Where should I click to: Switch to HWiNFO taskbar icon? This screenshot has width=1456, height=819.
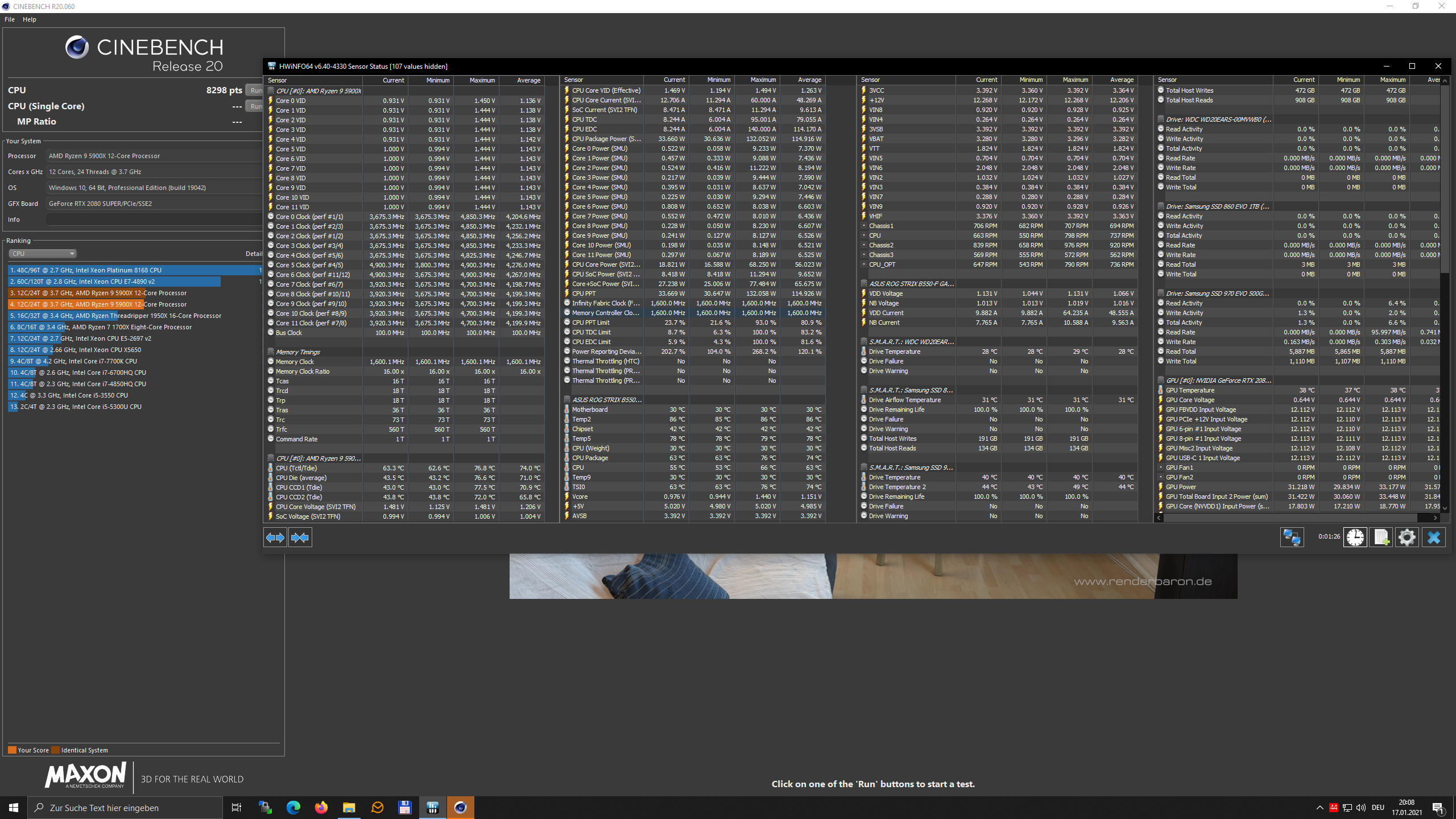pyautogui.click(x=433, y=808)
